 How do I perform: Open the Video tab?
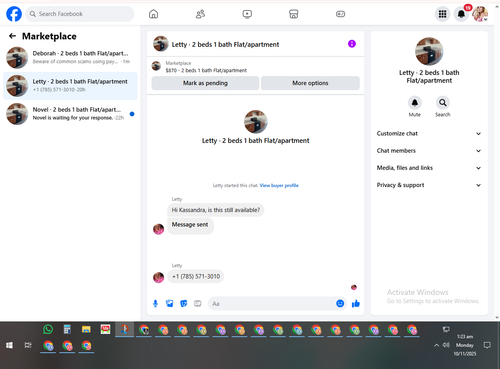(x=247, y=14)
